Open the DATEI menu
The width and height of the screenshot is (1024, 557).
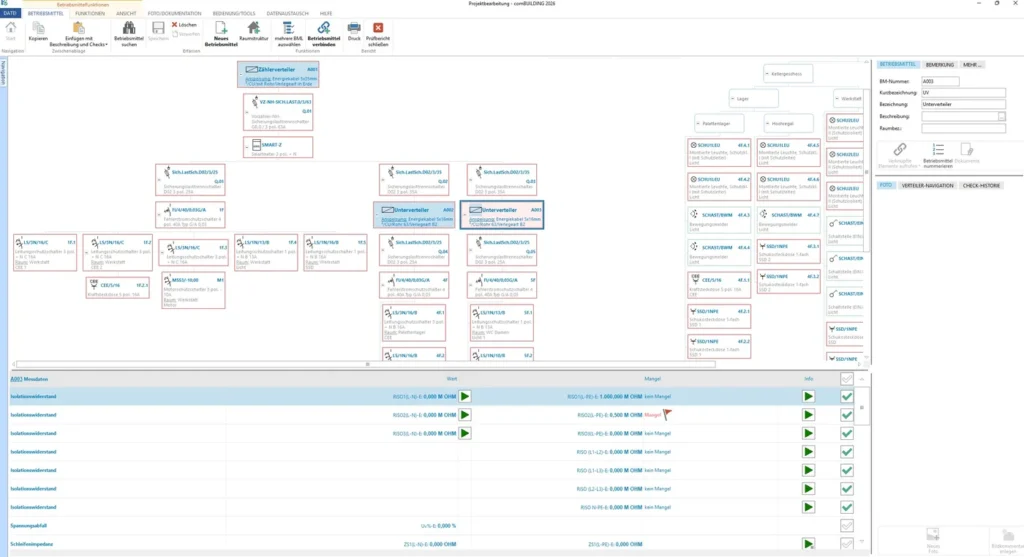click(x=10, y=13)
